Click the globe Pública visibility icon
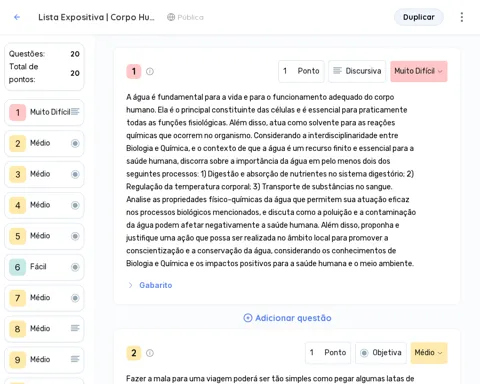The image size is (480, 384). pyautogui.click(x=171, y=17)
